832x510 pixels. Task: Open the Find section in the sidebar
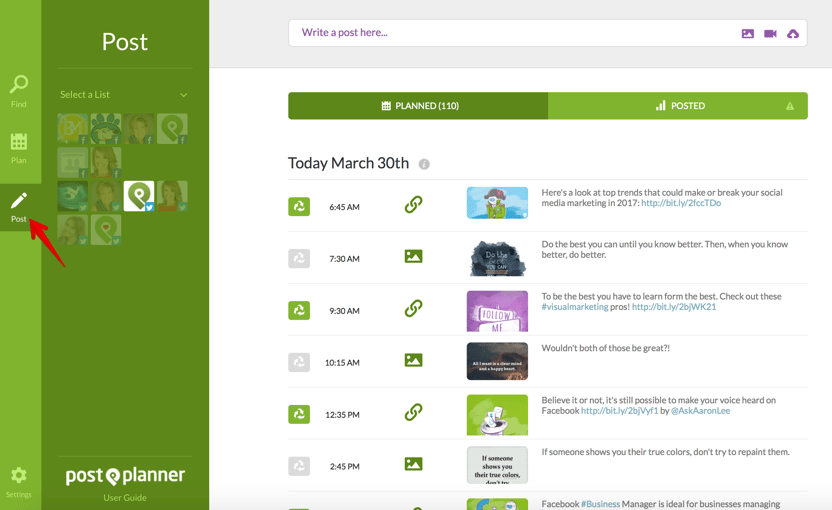19,91
